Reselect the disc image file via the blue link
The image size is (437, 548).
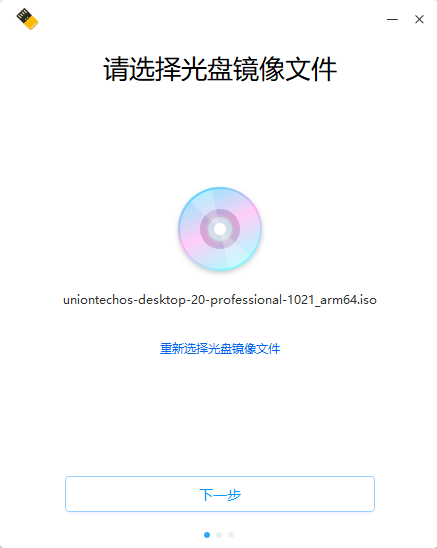click(220, 348)
